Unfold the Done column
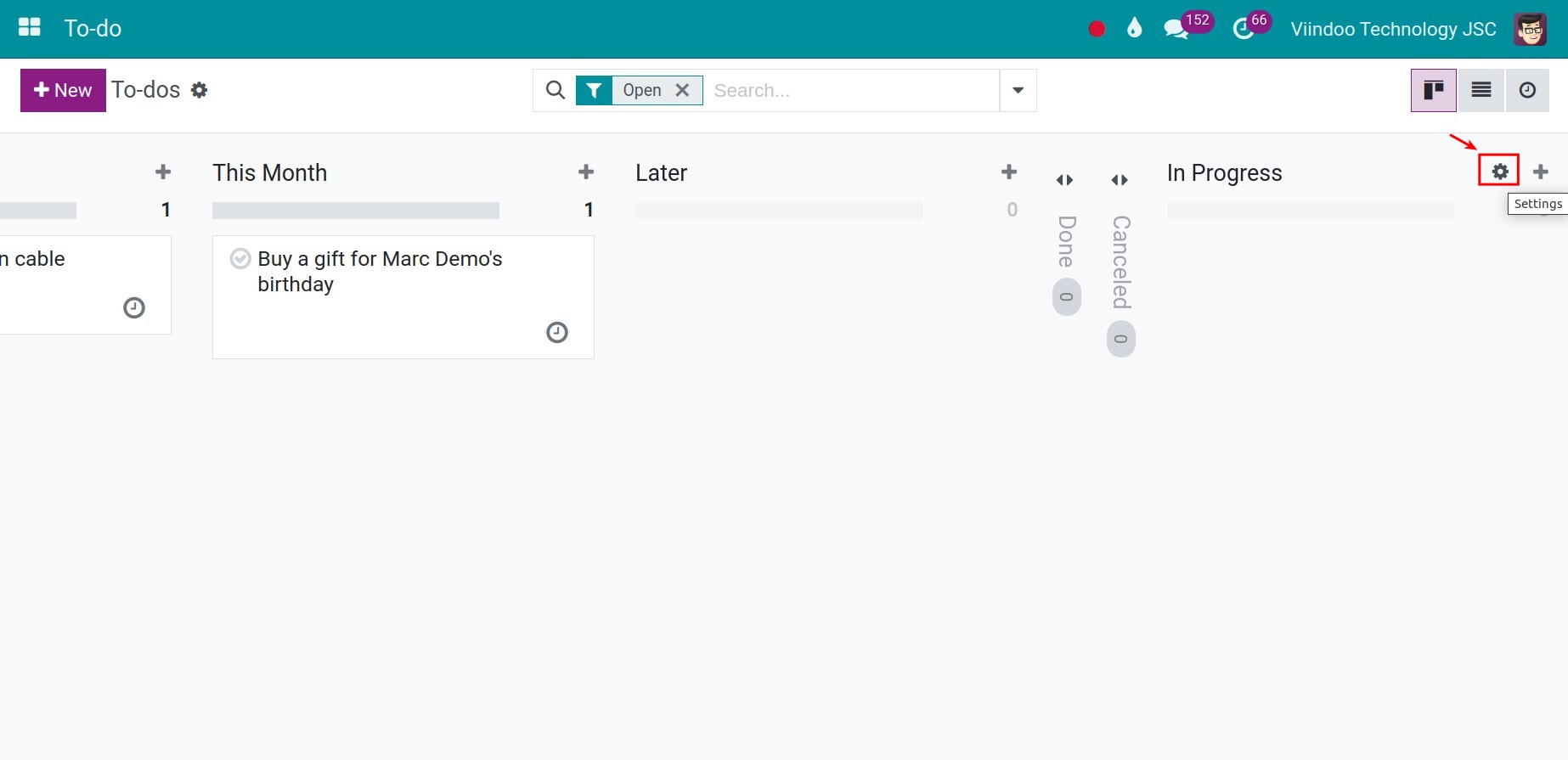The image size is (1568, 760). pyautogui.click(x=1064, y=180)
